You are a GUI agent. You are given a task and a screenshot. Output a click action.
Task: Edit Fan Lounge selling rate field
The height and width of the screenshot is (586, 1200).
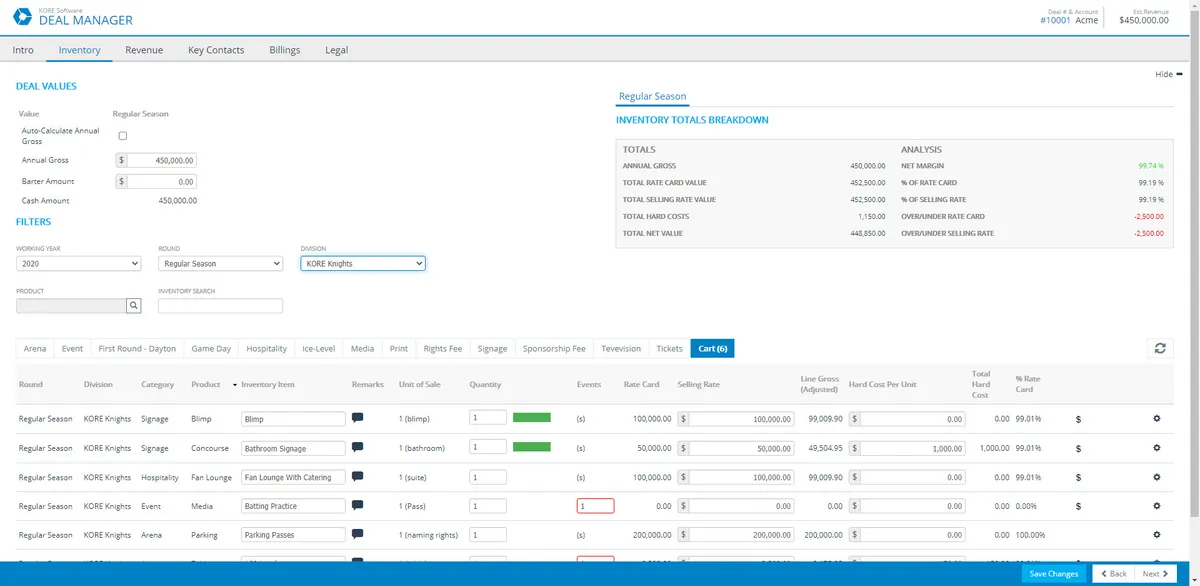tap(742, 478)
